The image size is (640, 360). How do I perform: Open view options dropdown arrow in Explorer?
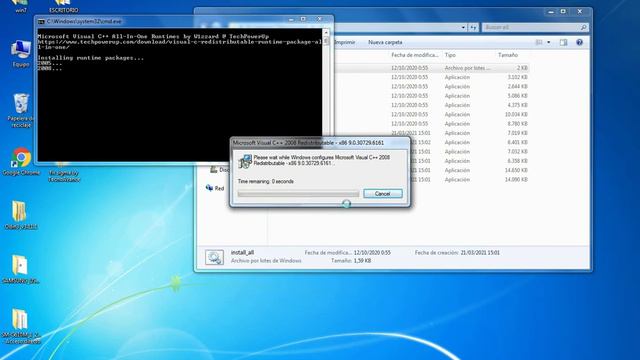click(549, 42)
